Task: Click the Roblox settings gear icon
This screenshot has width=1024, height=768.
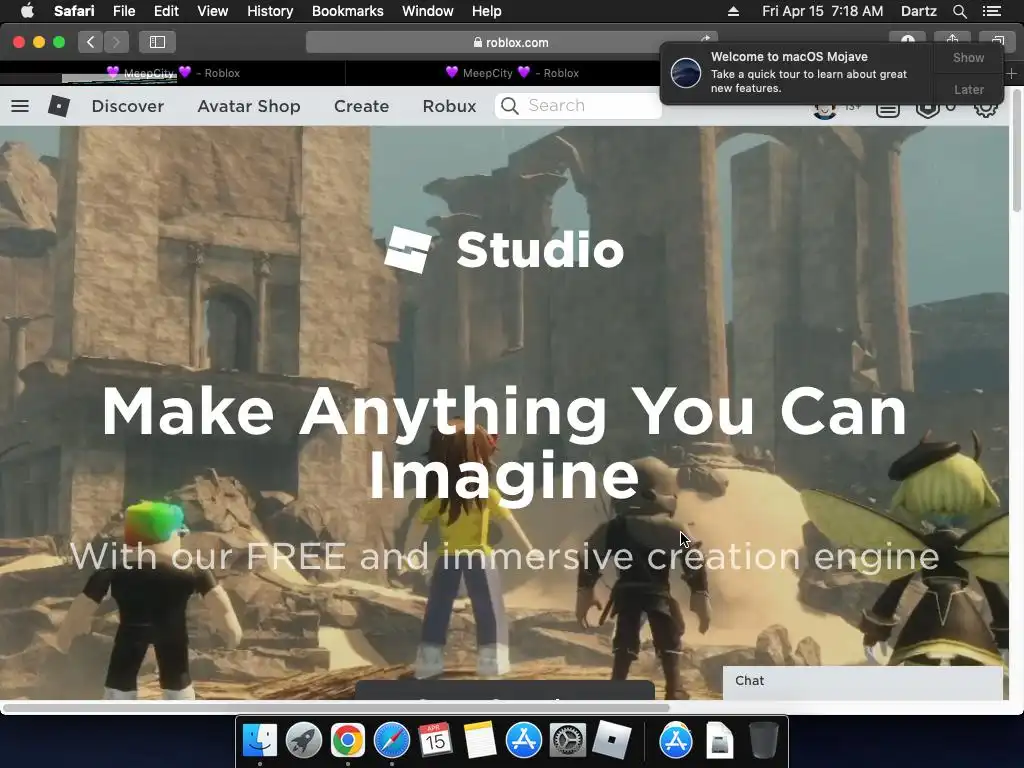Action: coord(985,108)
